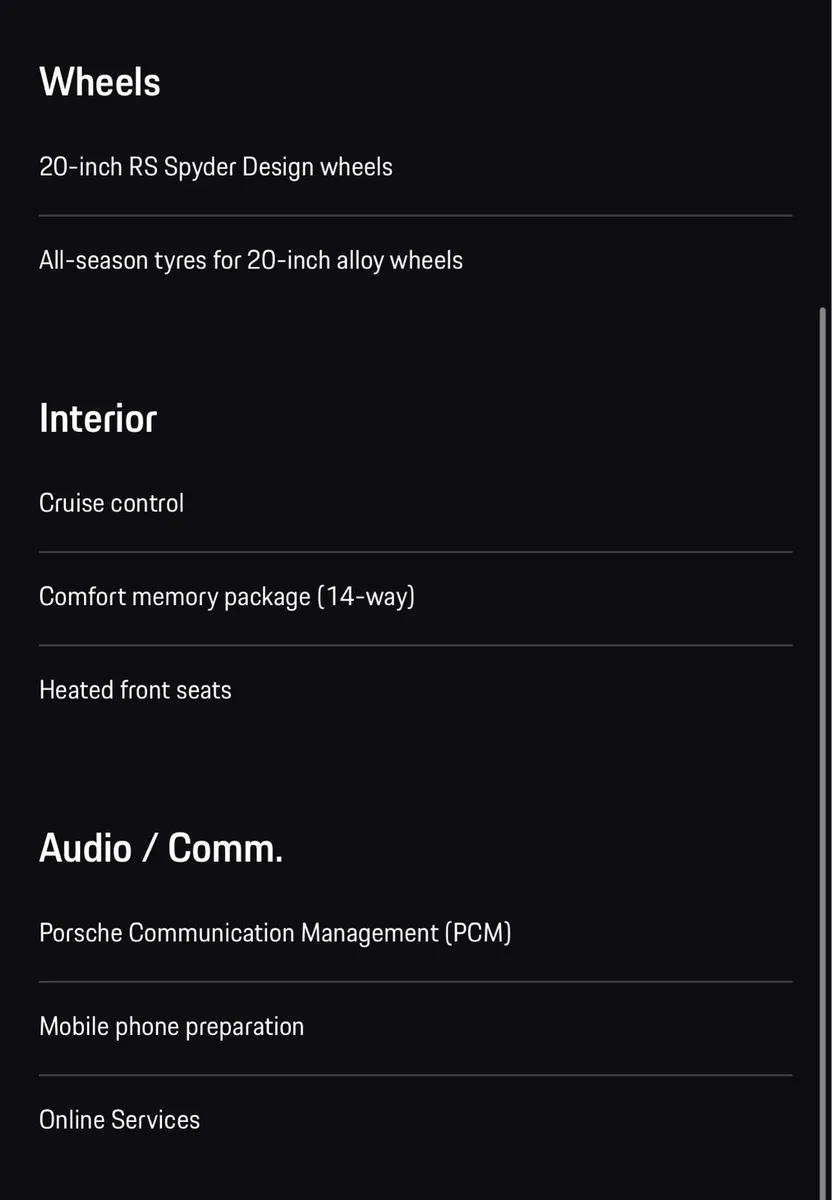
Task: Click the Audio / Comm. section heading
Action: (x=161, y=848)
